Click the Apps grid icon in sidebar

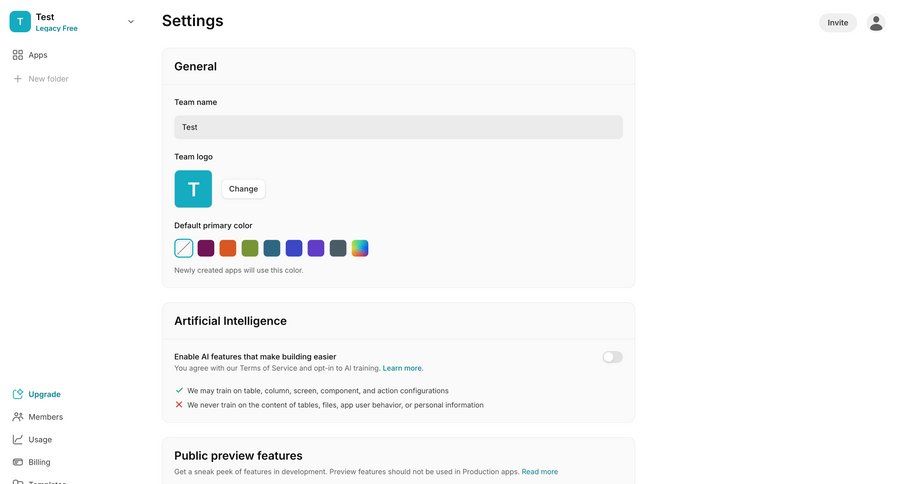[x=18, y=55]
